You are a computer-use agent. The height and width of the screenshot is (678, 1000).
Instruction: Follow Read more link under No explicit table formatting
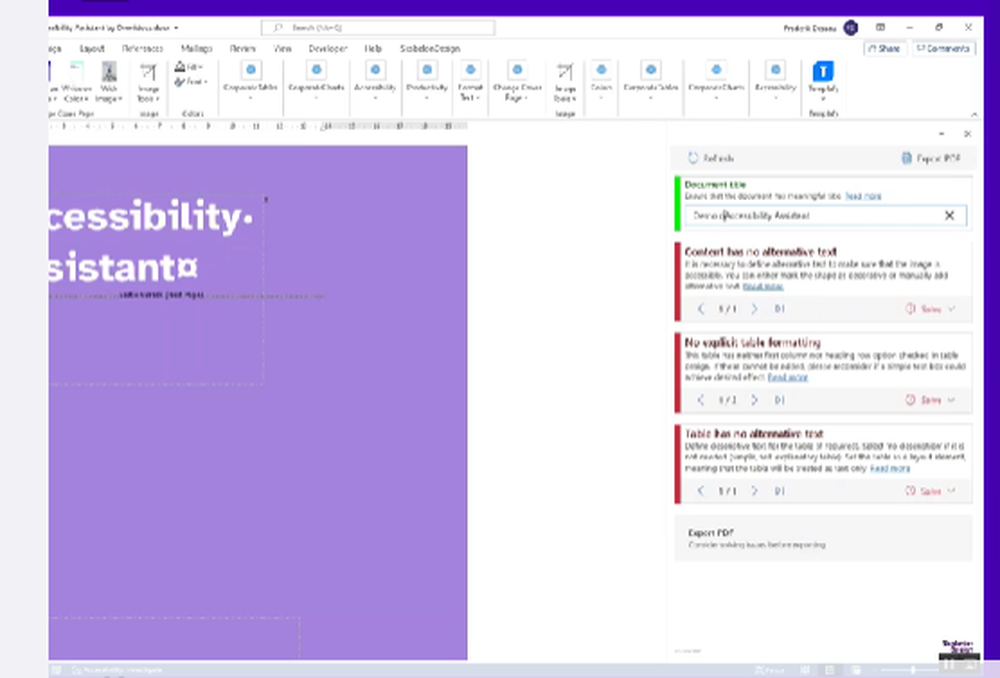(x=788, y=378)
